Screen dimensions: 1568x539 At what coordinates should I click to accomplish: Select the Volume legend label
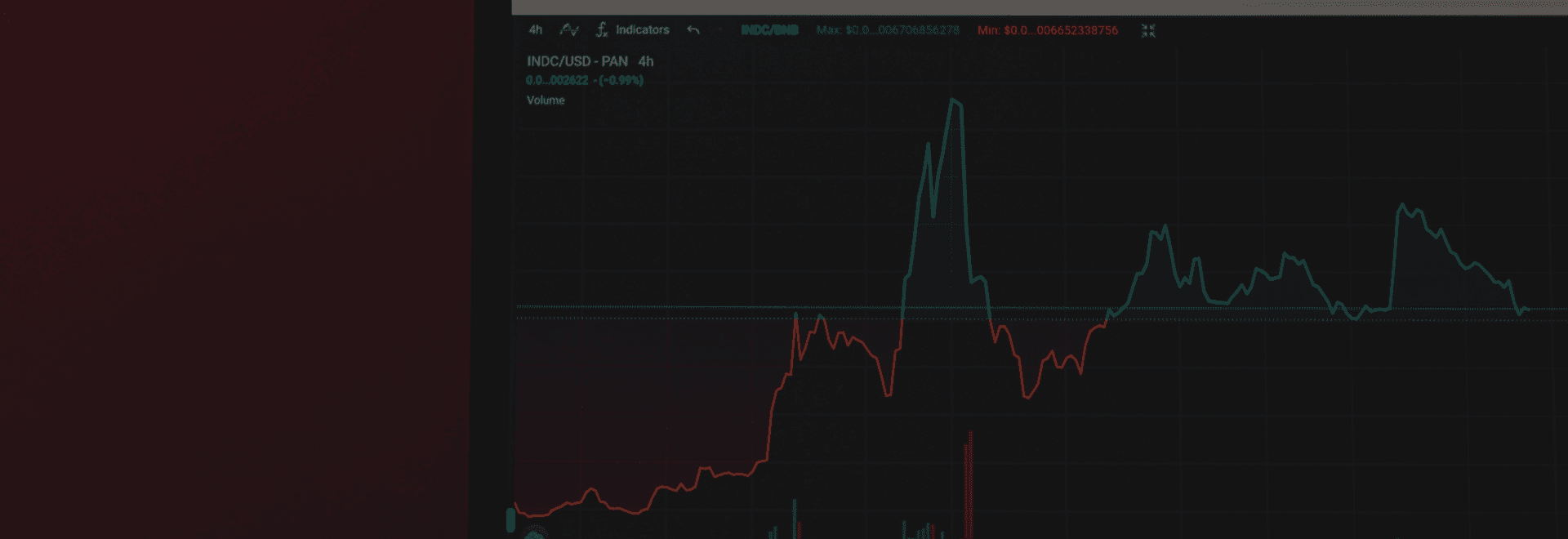(x=546, y=100)
